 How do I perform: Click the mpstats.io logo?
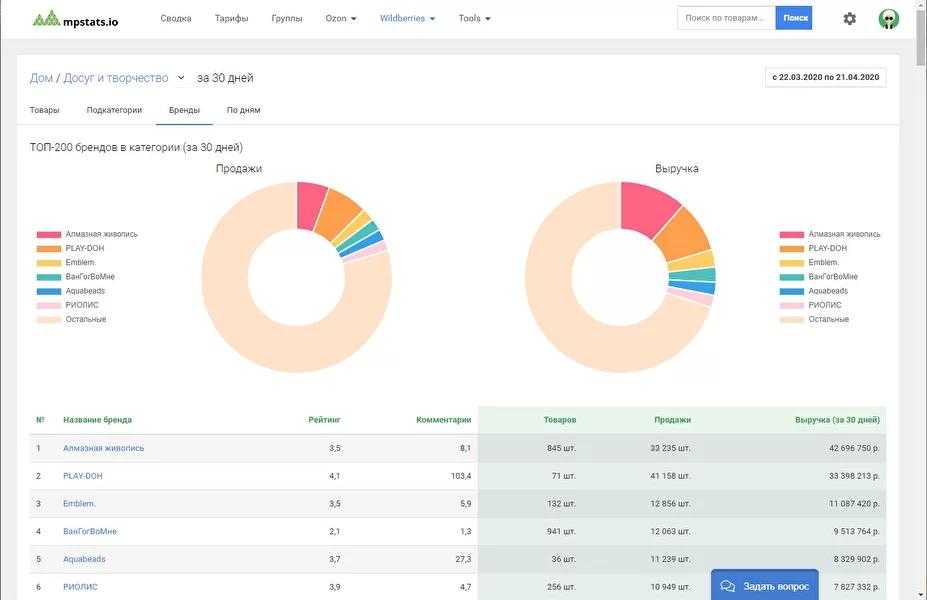(76, 19)
